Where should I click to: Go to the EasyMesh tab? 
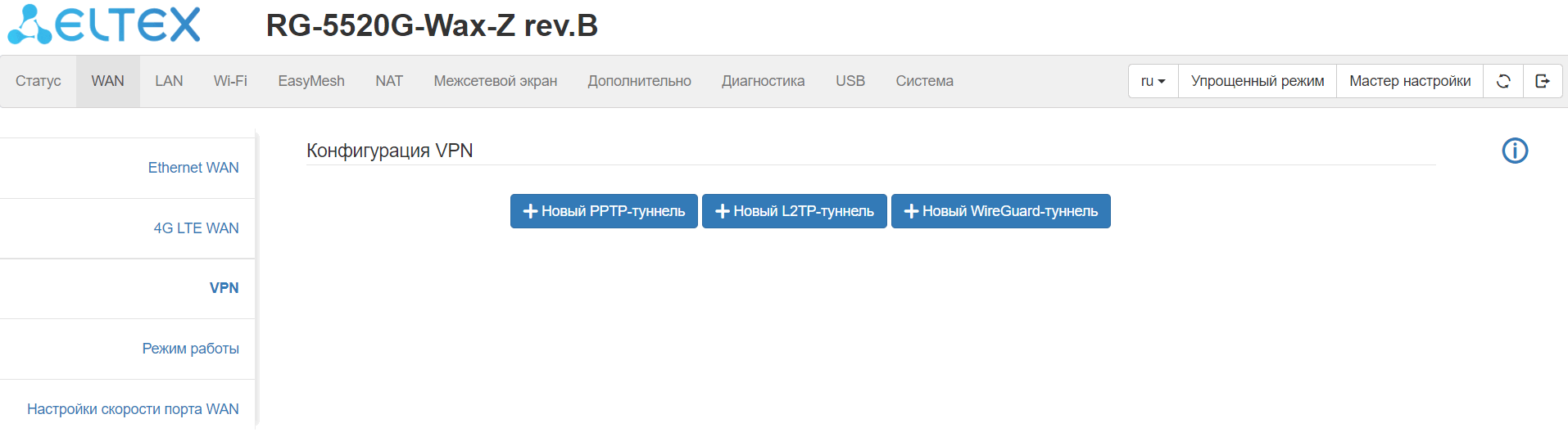coord(311,81)
